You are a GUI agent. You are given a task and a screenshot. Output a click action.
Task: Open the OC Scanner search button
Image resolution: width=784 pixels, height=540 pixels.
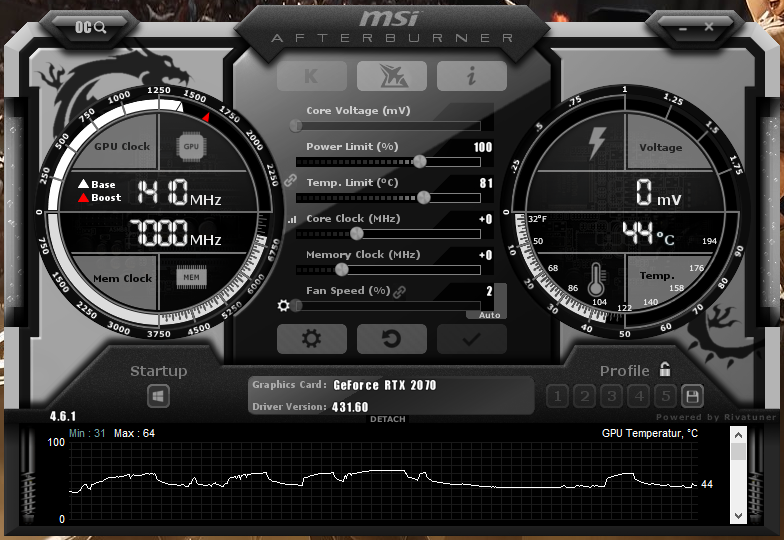click(x=90, y=27)
